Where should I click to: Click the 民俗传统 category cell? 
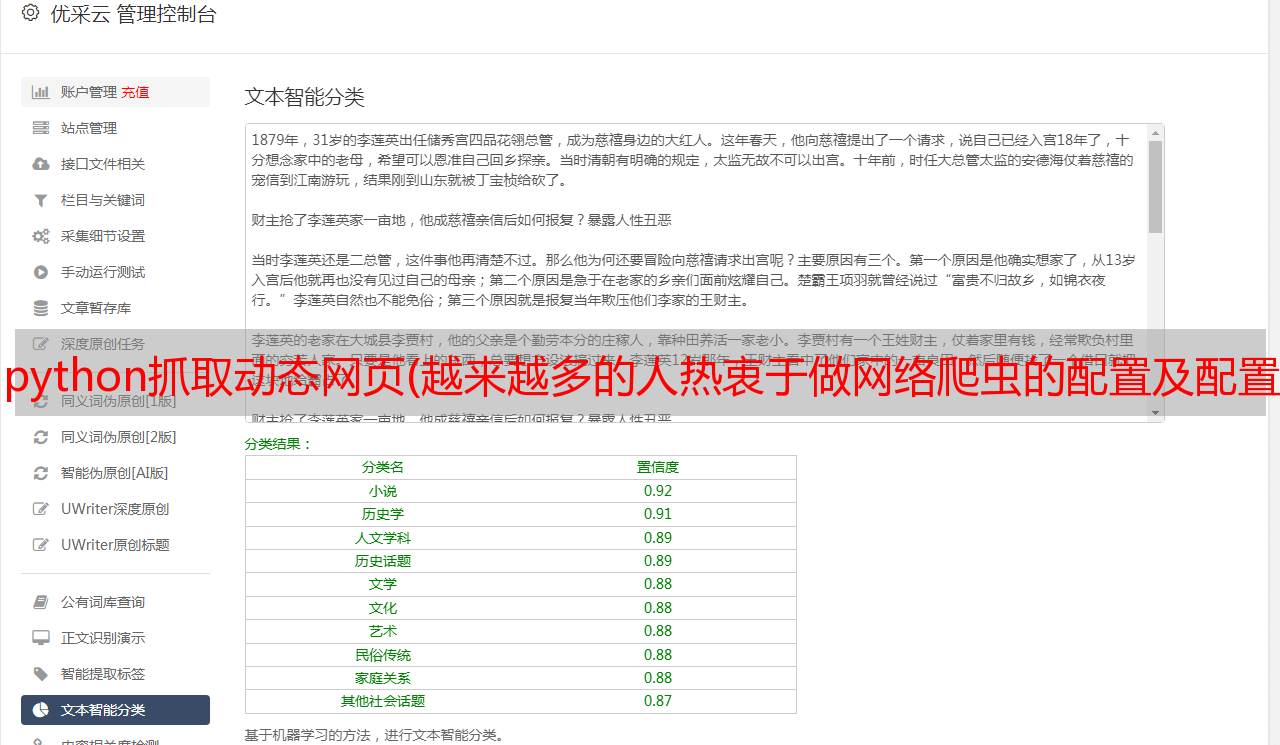click(383, 655)
